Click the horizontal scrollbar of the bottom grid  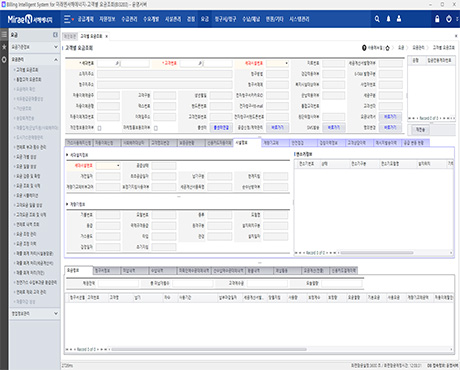coord(209,349)
